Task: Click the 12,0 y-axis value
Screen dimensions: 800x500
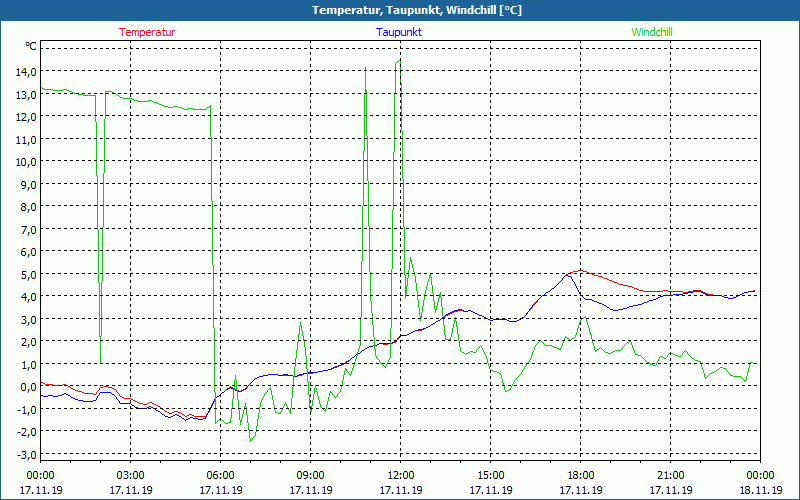Action: [x=26, y=117]
